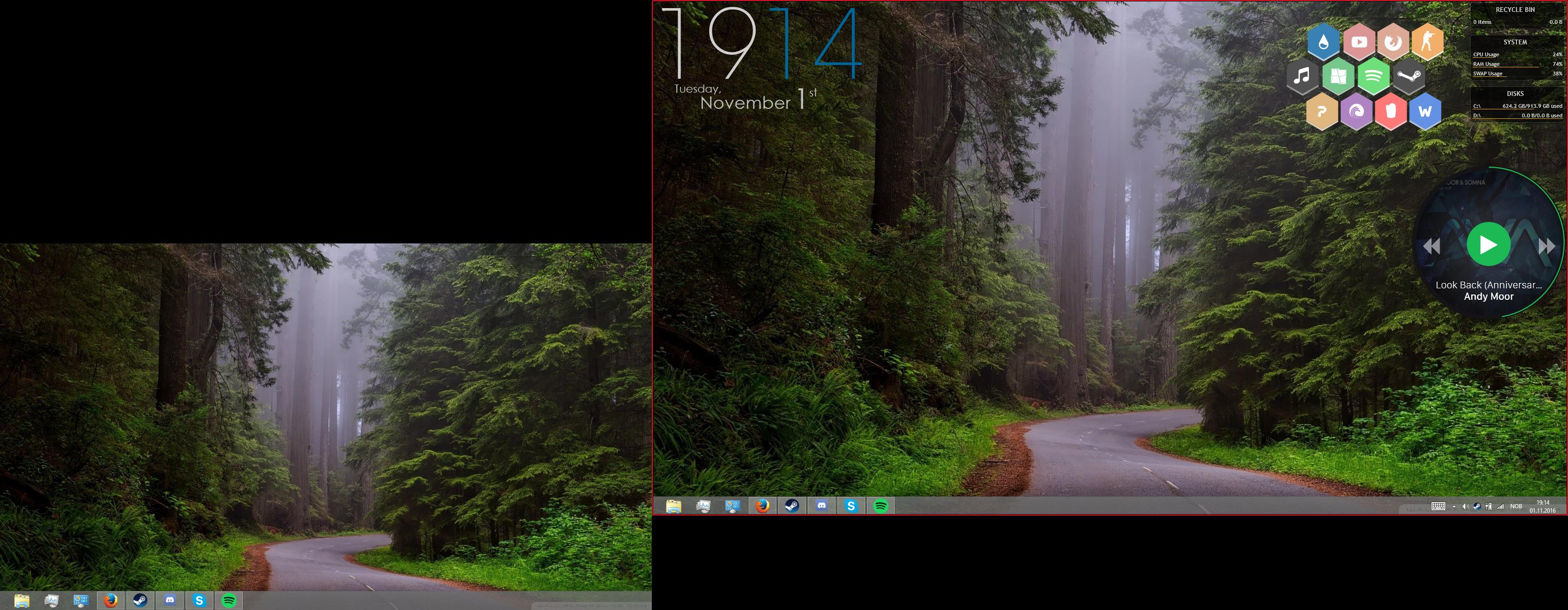Open the battery power icon in tray
This screenshot has width=1568, height=610.
pos(1489,506)
